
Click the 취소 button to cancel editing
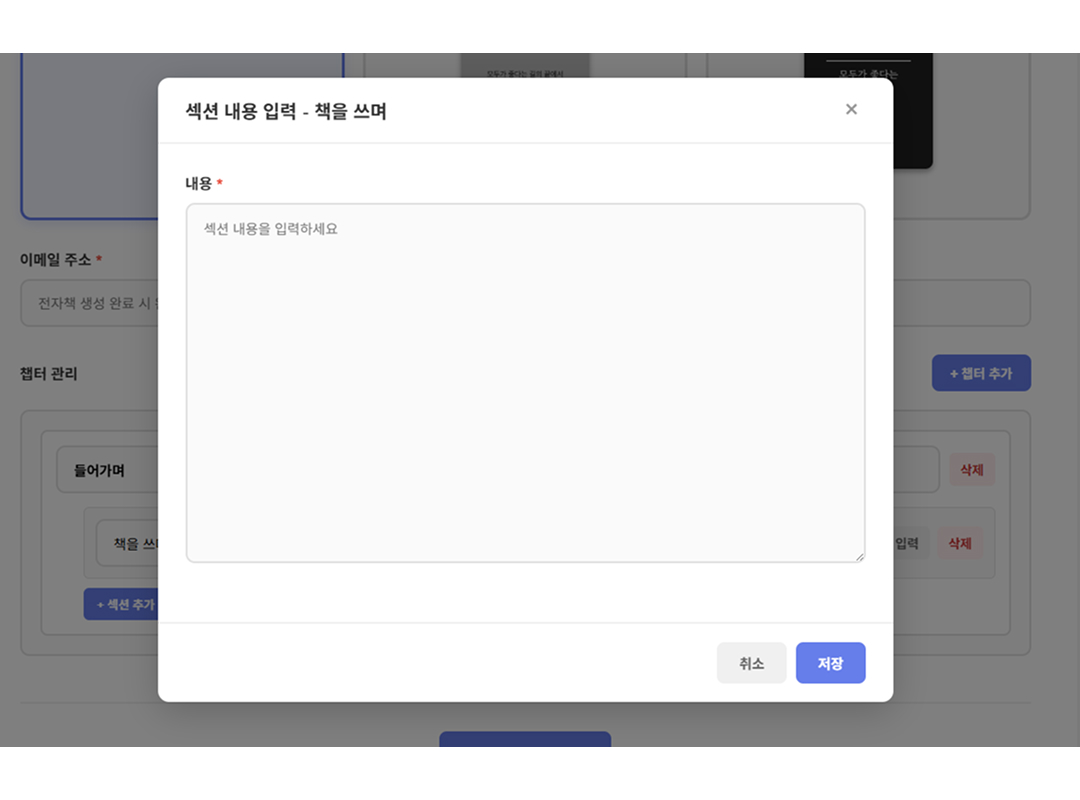click(x=751, y=662)
